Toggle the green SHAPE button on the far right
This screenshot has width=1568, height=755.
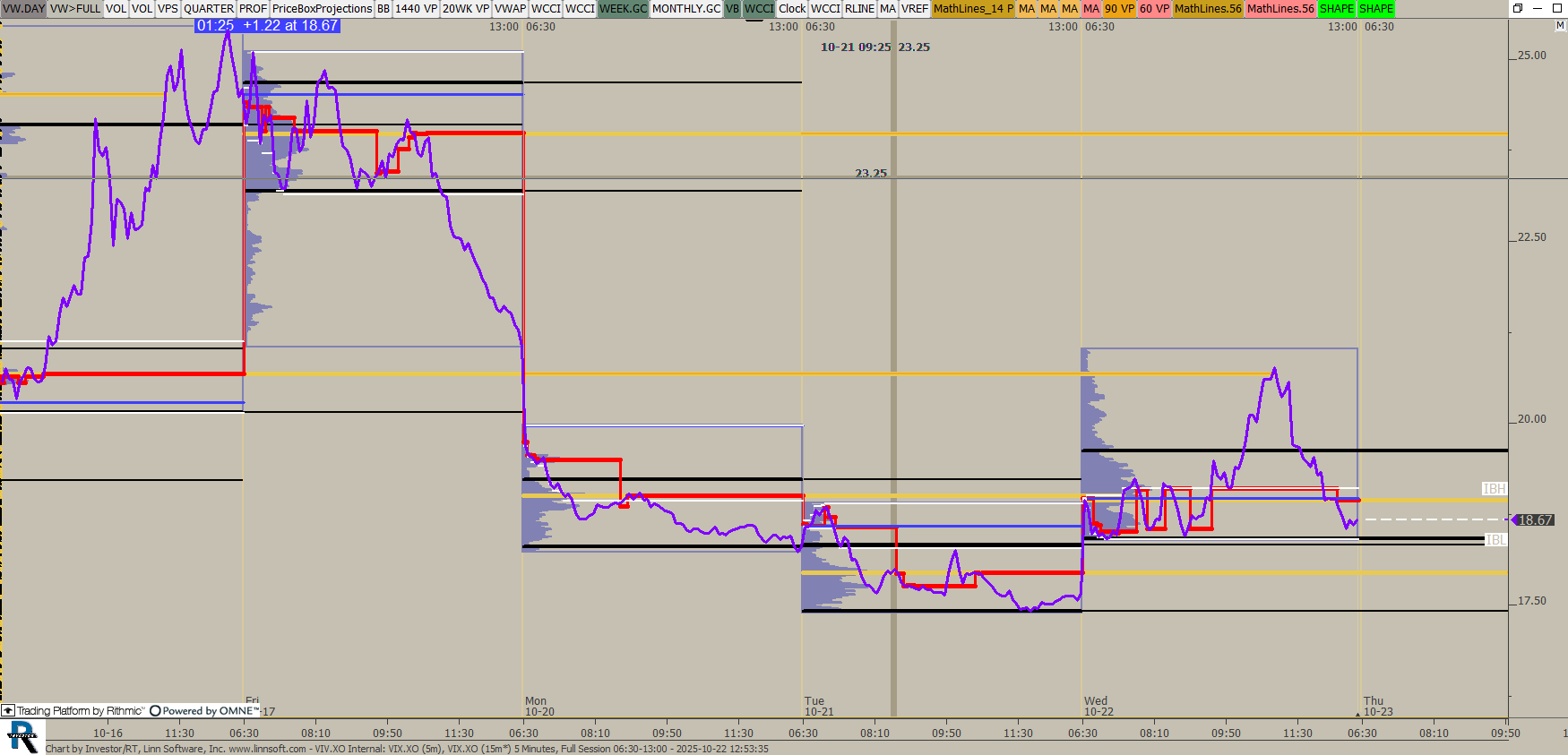click(x=1376, y=8)
